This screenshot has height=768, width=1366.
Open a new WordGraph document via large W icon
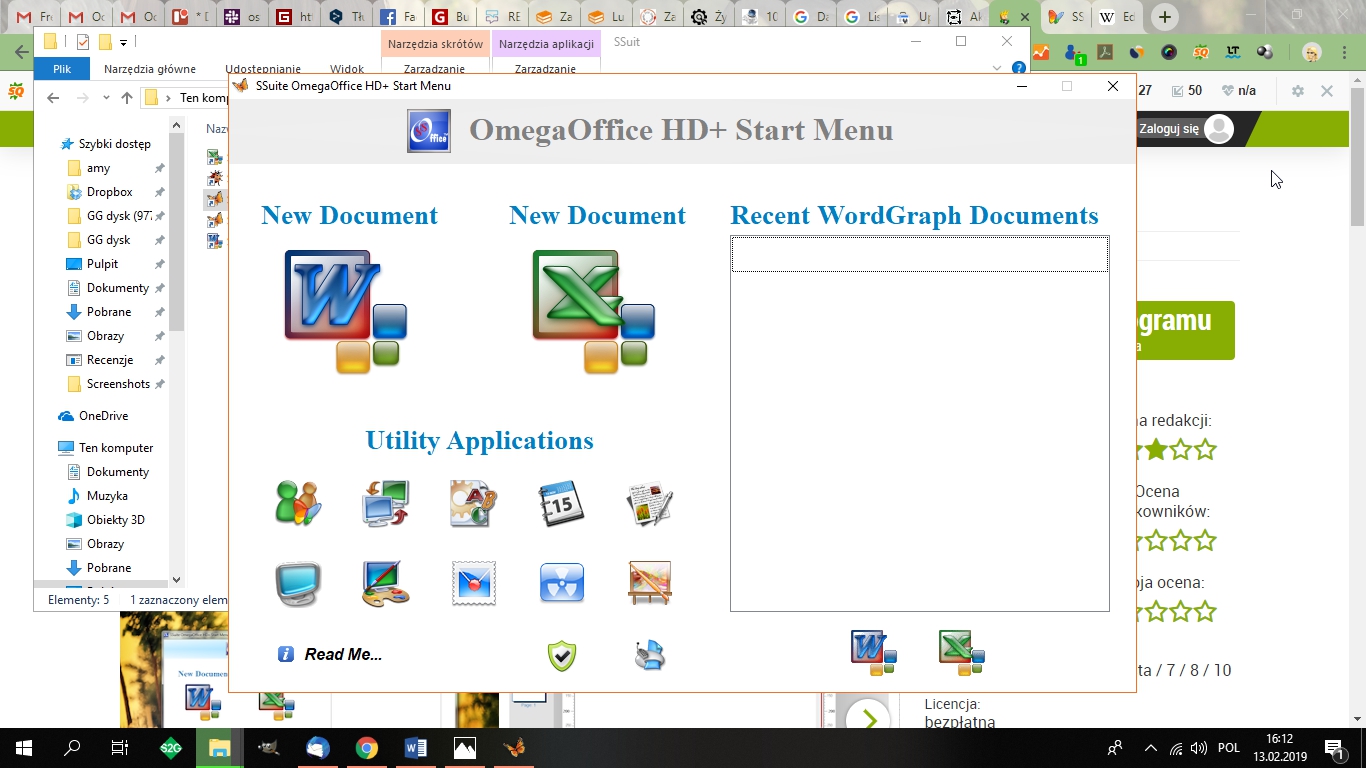point(345,312)
